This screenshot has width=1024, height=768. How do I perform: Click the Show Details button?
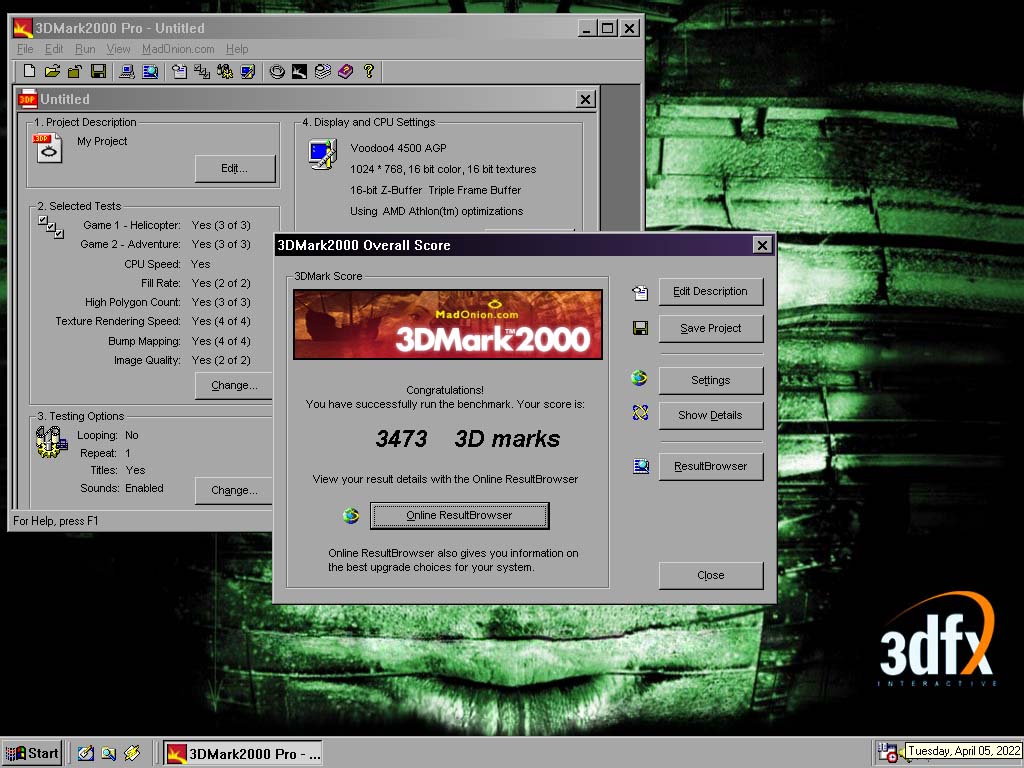pyautogui.click(x=710, y=416)
